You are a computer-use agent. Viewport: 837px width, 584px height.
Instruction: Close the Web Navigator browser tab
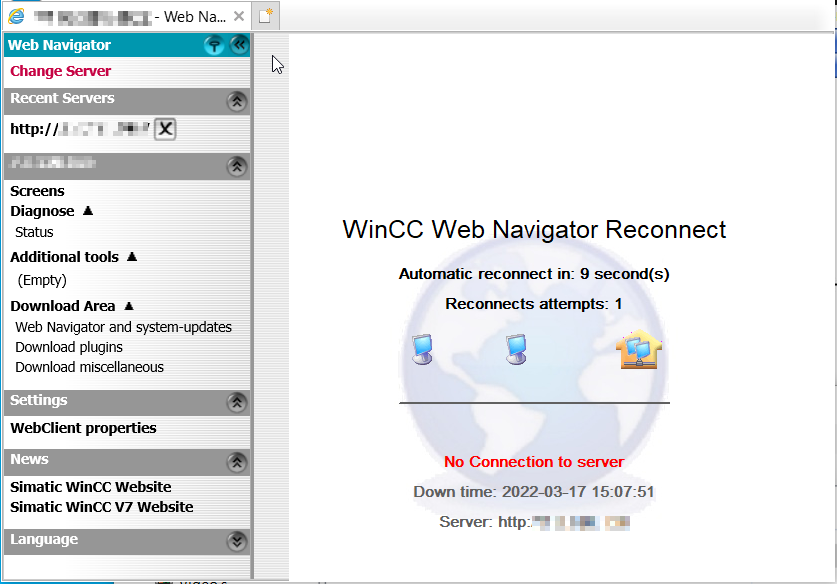point(239,17)
